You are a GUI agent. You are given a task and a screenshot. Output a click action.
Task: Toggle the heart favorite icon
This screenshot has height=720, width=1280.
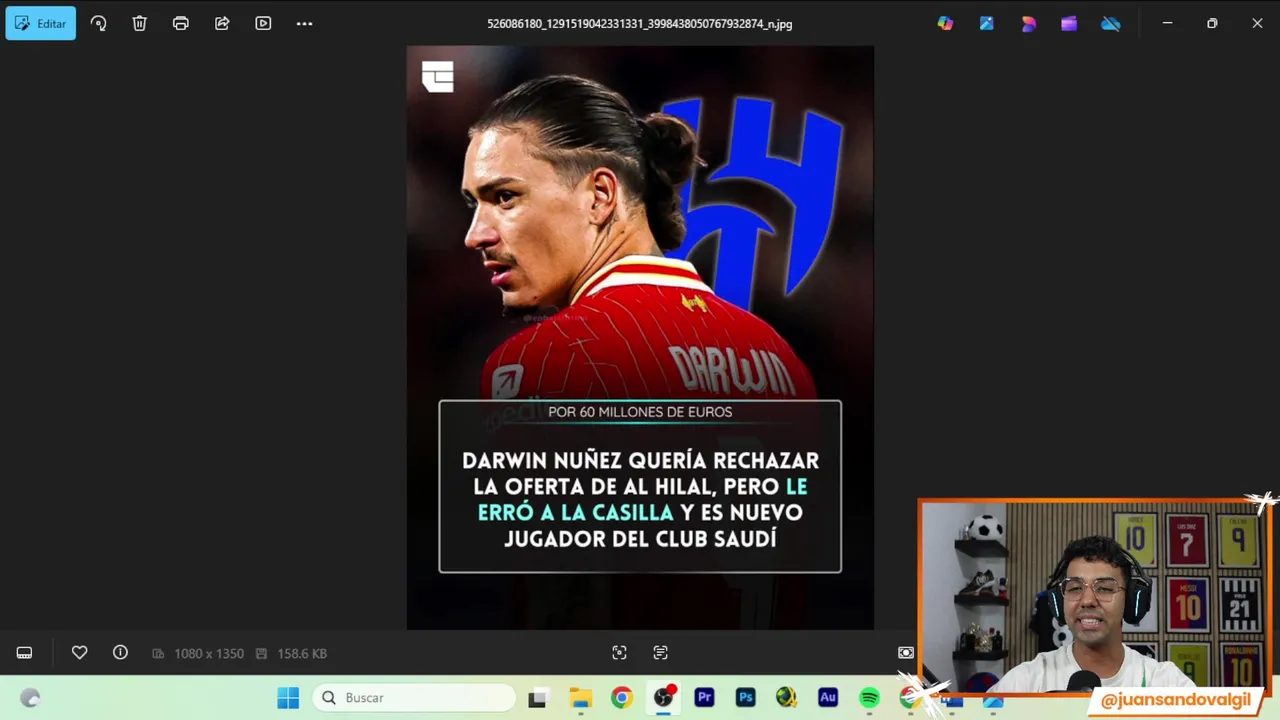tap(80, 653)
